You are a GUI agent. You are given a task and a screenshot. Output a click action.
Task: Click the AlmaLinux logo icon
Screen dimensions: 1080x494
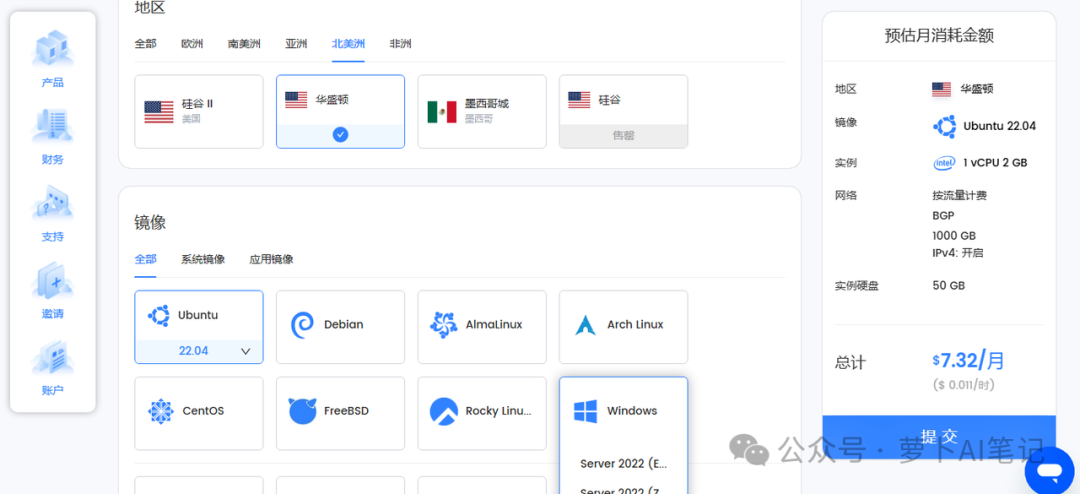(444, 325)
